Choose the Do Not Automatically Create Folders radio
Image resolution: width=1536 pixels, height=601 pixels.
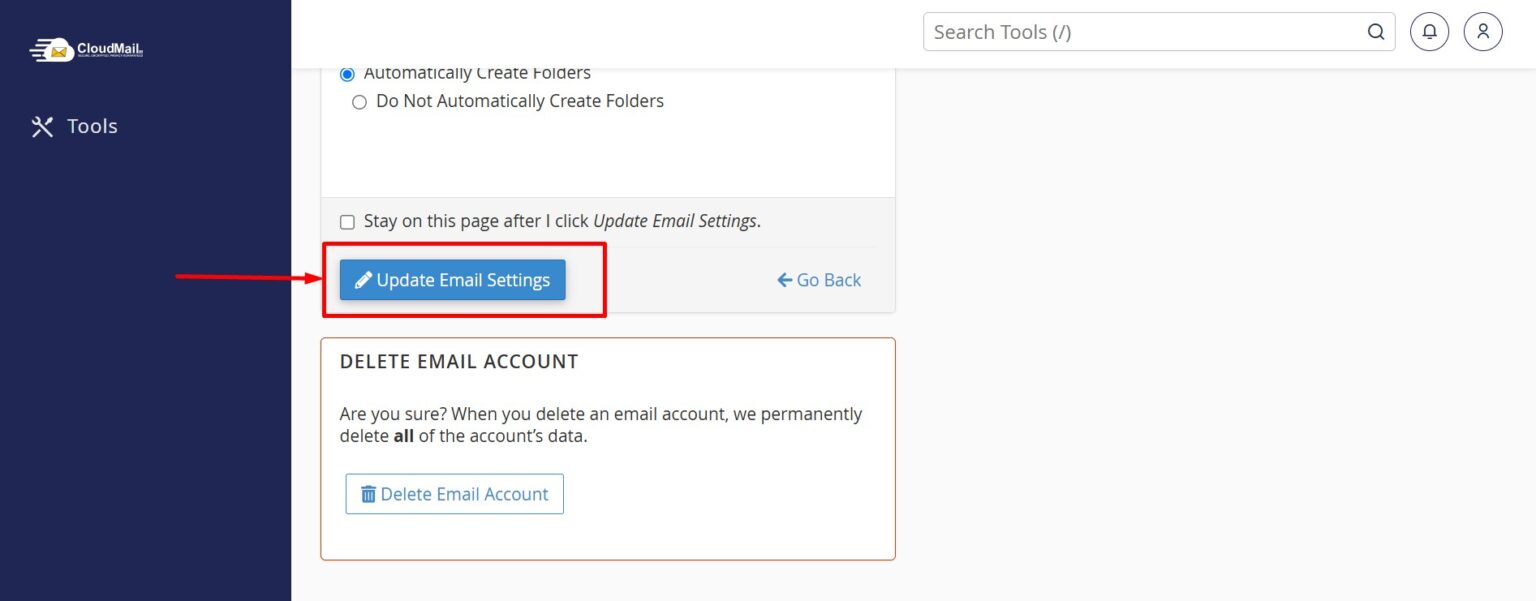(x=359, y=102)
